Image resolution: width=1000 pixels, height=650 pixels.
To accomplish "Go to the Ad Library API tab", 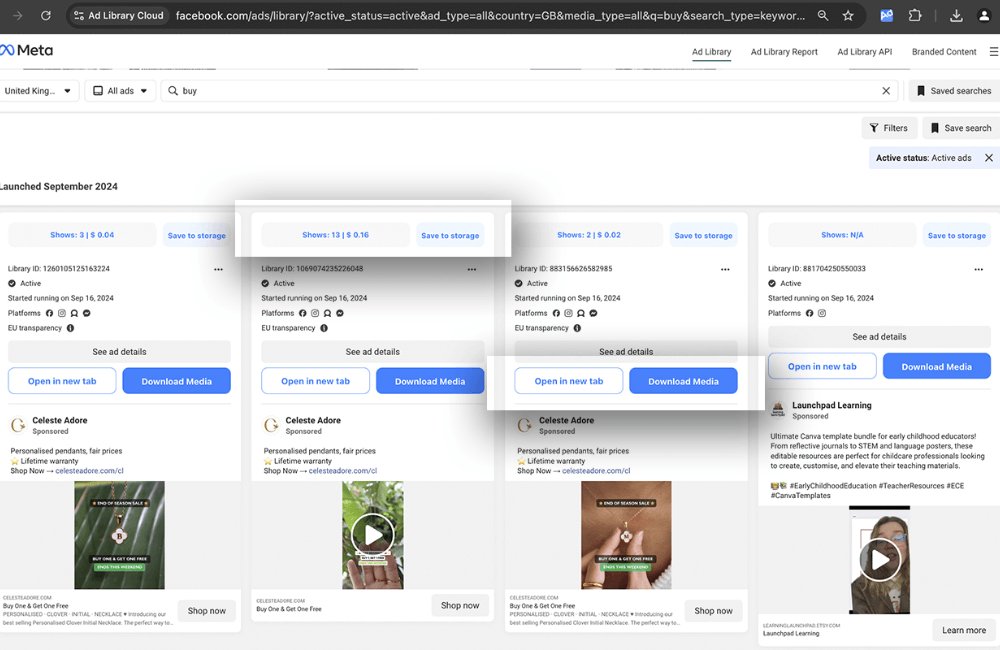I will 864,52.
